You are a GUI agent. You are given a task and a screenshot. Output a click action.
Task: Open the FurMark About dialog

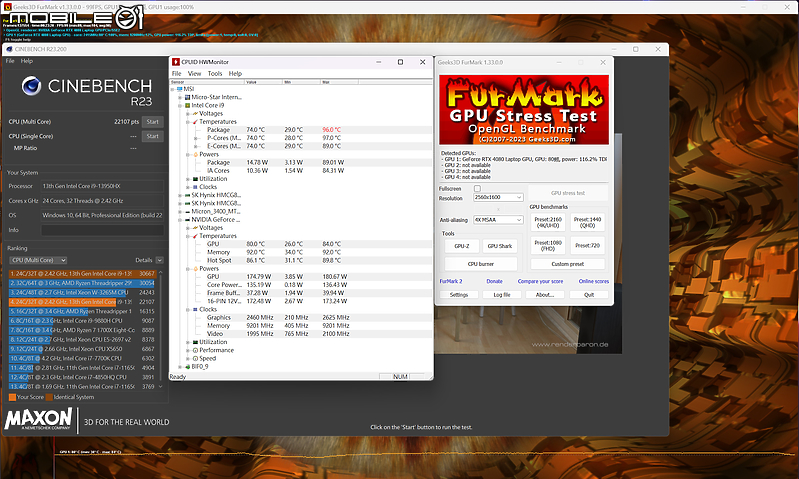(x=544, y=295)
